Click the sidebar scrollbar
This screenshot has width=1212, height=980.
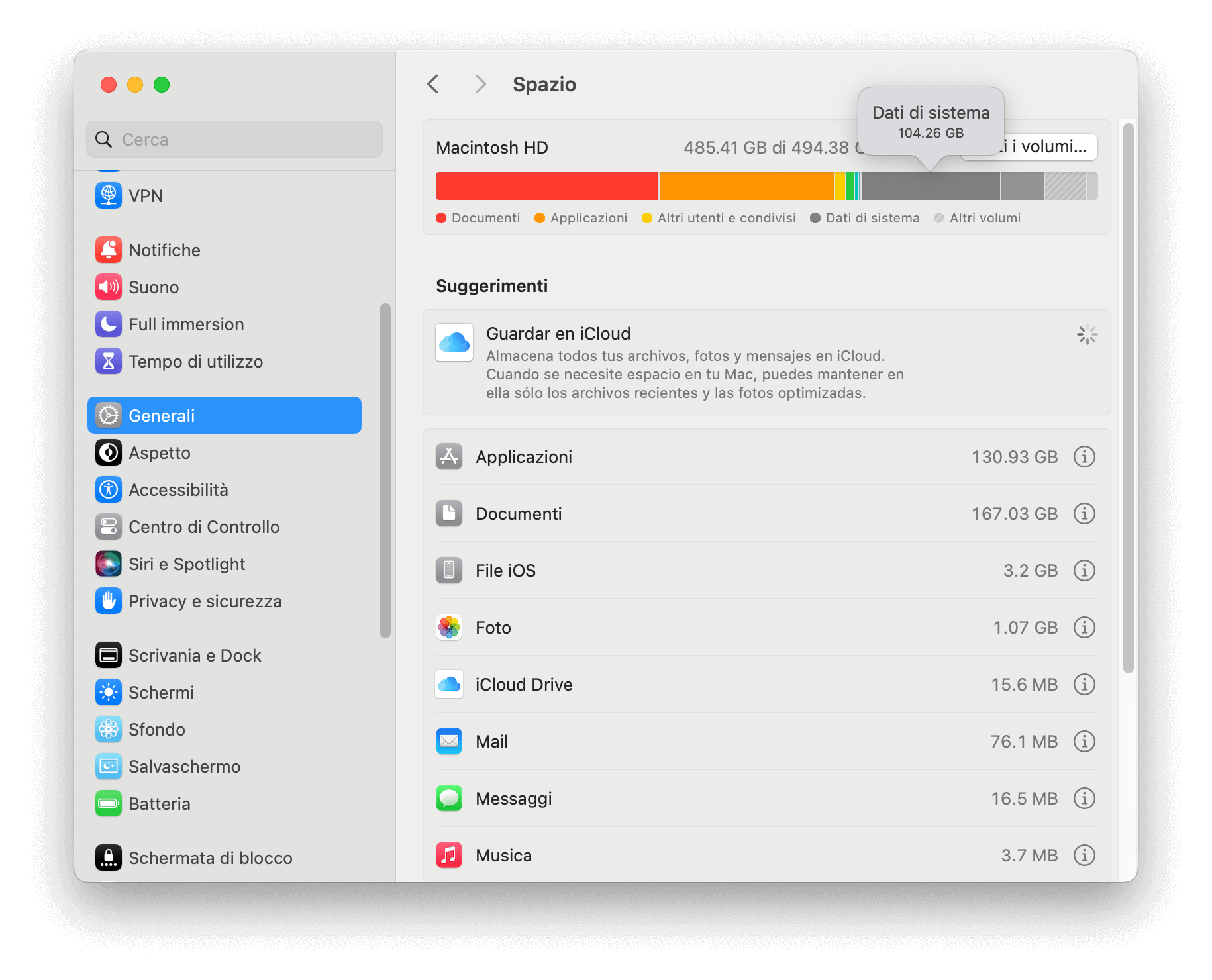385,471
